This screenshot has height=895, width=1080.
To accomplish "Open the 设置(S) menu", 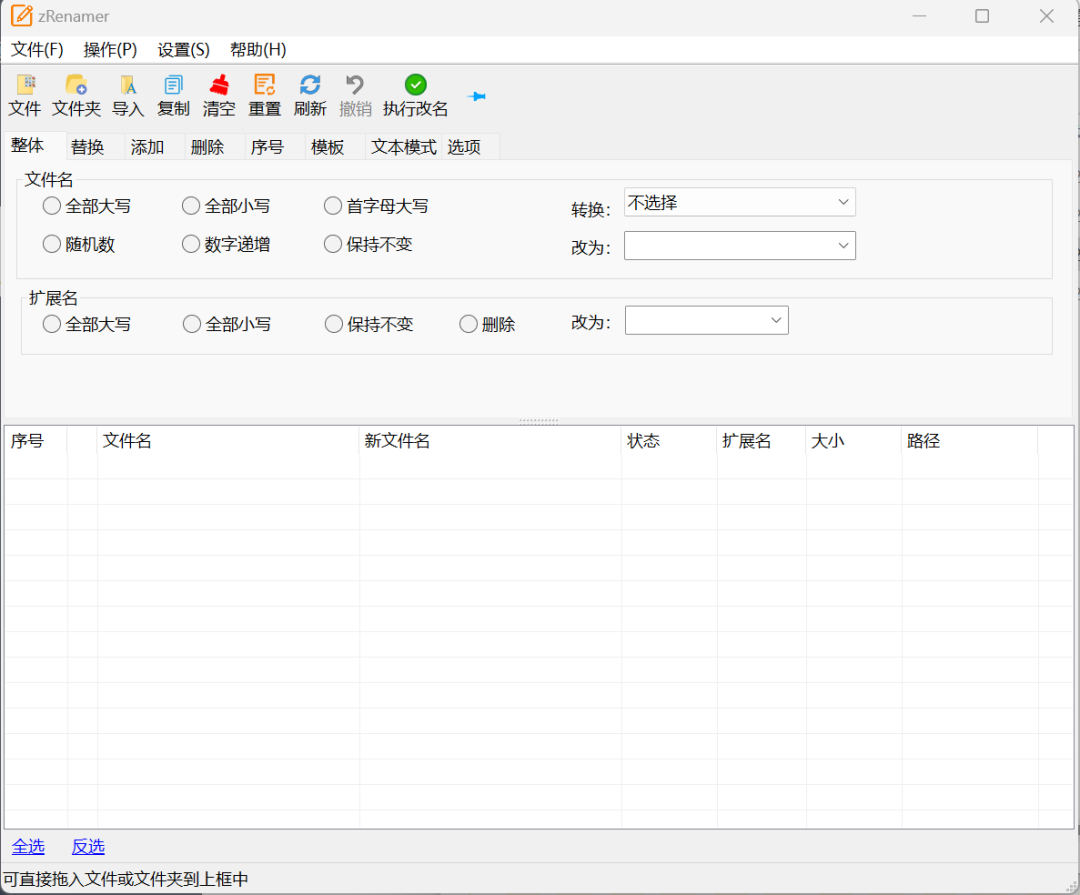I will pyautogui.click(x=183, y=50).
